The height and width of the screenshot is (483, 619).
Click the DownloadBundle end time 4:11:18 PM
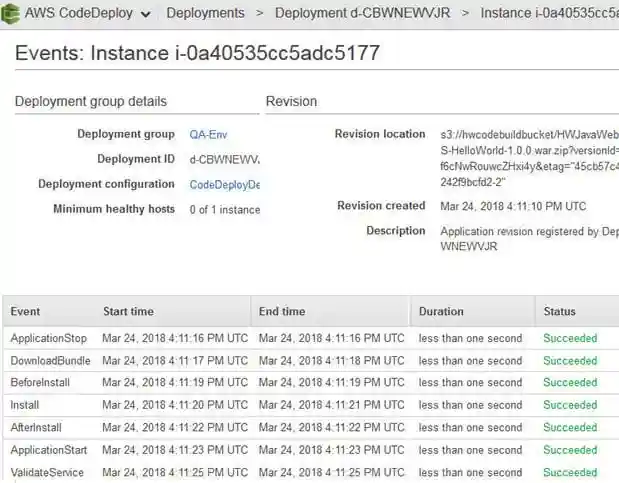(x=332, y=361)
